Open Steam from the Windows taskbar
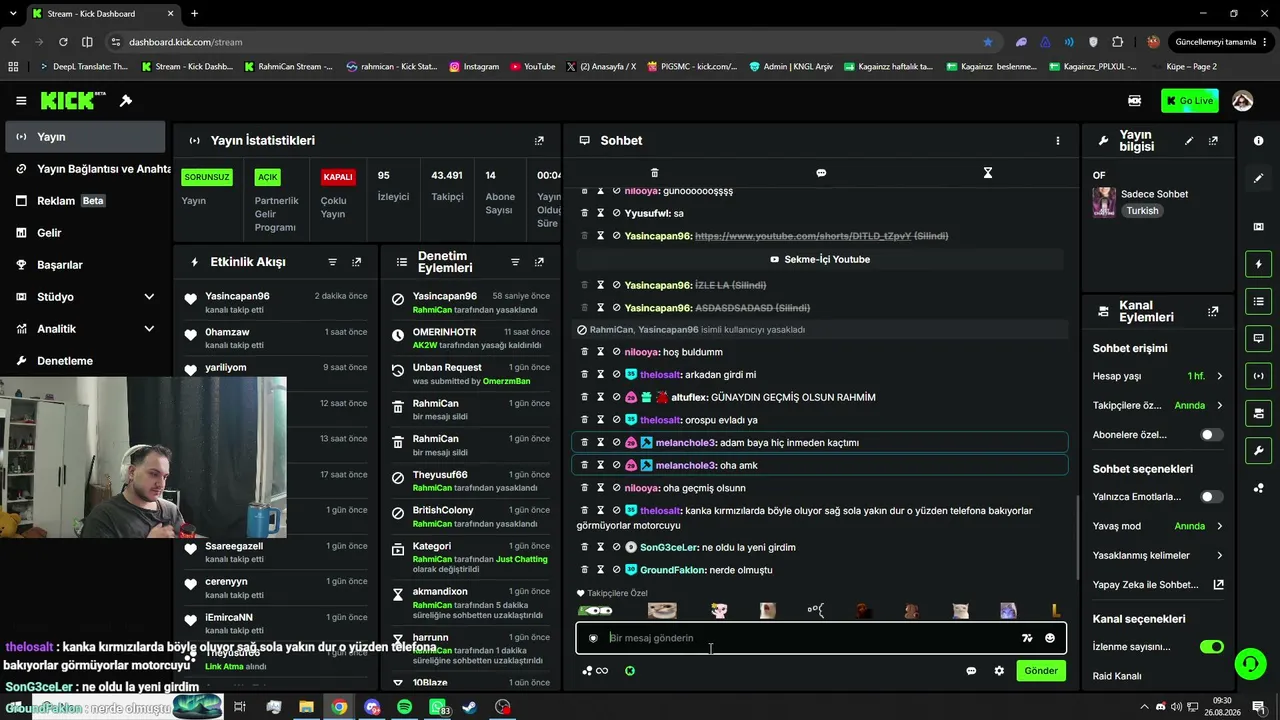This screenshot has height=720, width=1280. (x=470, y=707)
